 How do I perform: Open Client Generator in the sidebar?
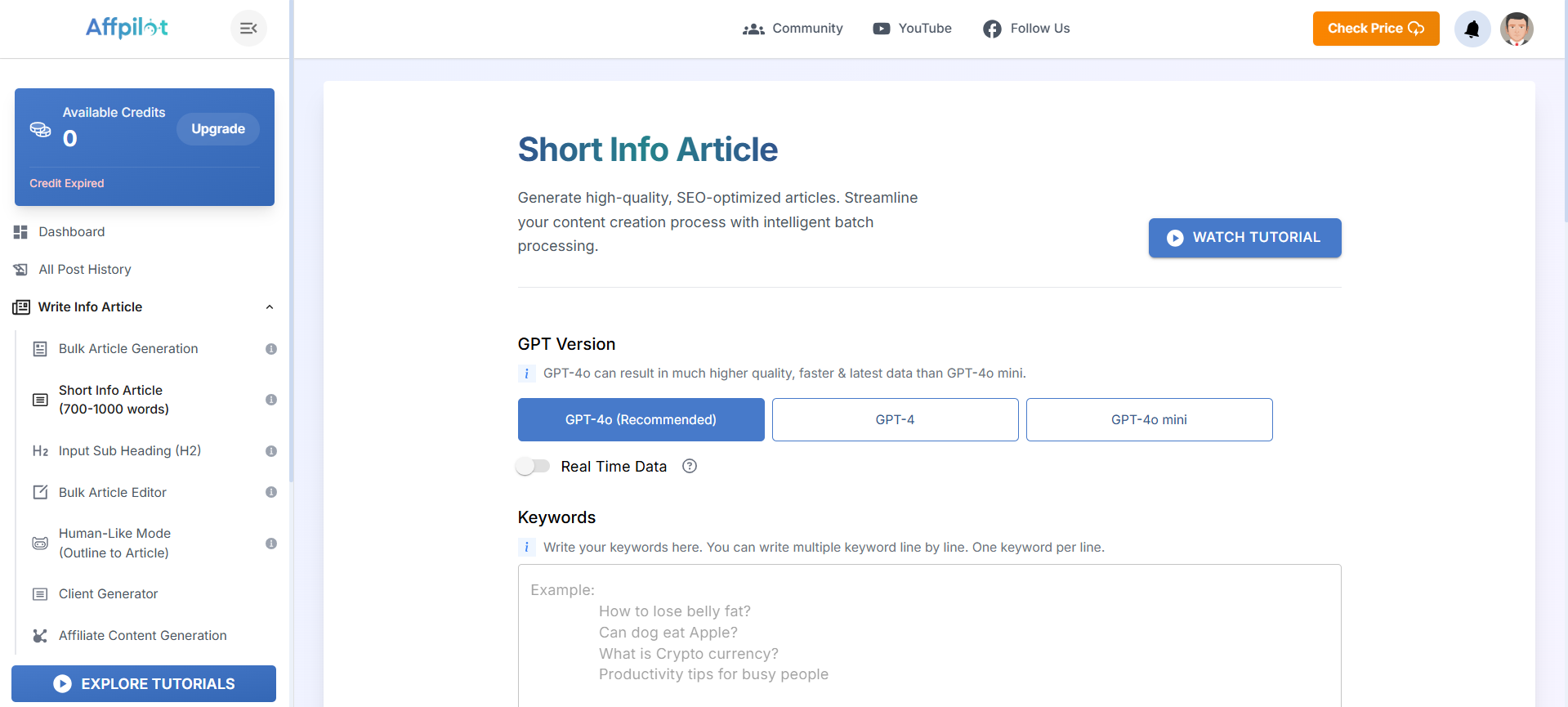pos(108,594)
